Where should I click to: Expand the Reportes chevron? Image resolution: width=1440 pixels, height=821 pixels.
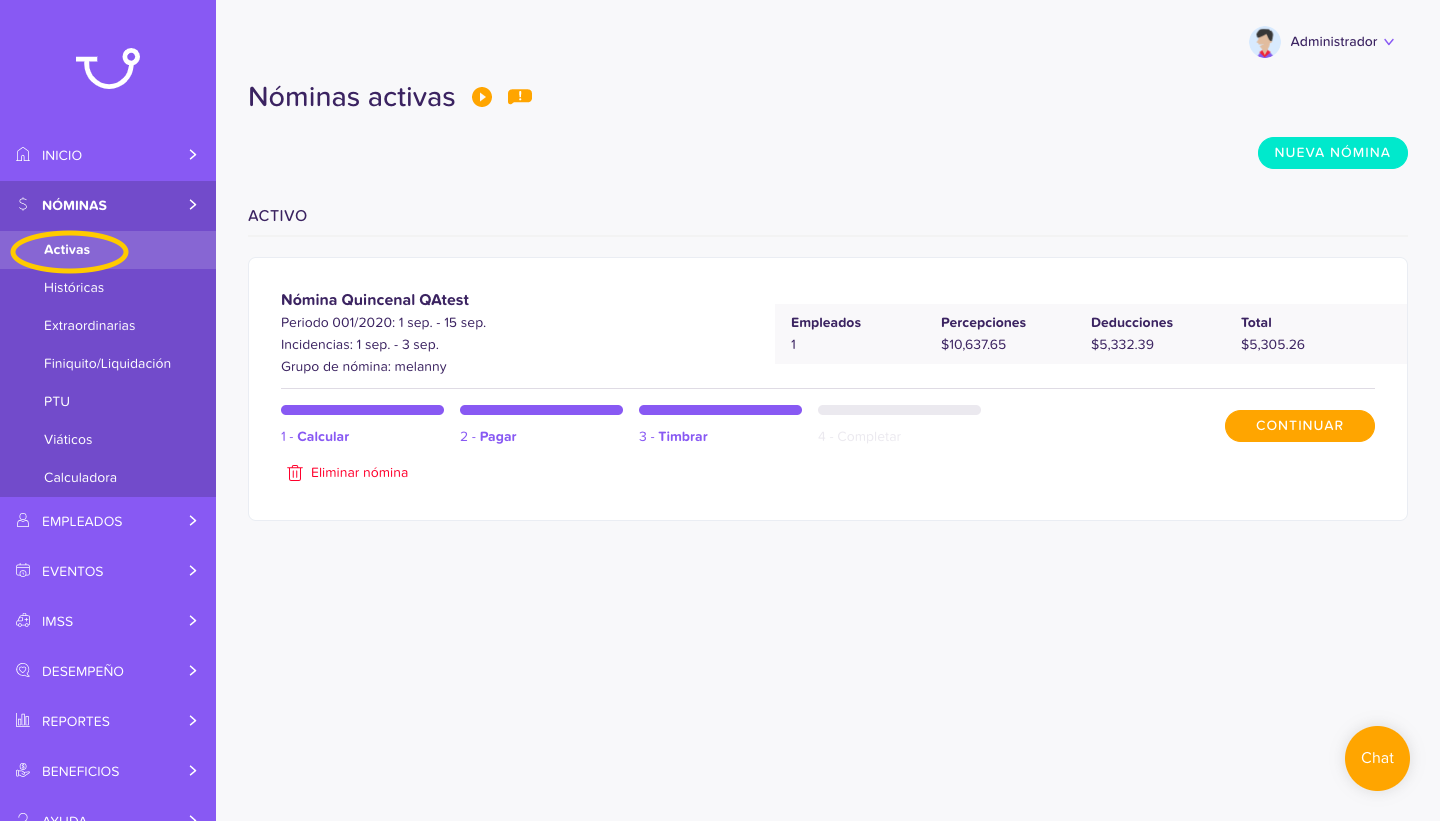click(x=193, y=721)
